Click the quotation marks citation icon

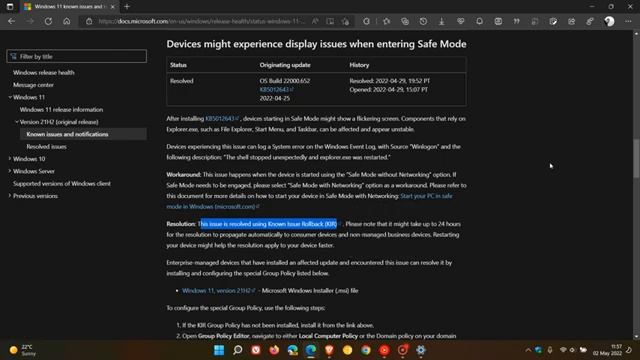click(x=516, y=21)
